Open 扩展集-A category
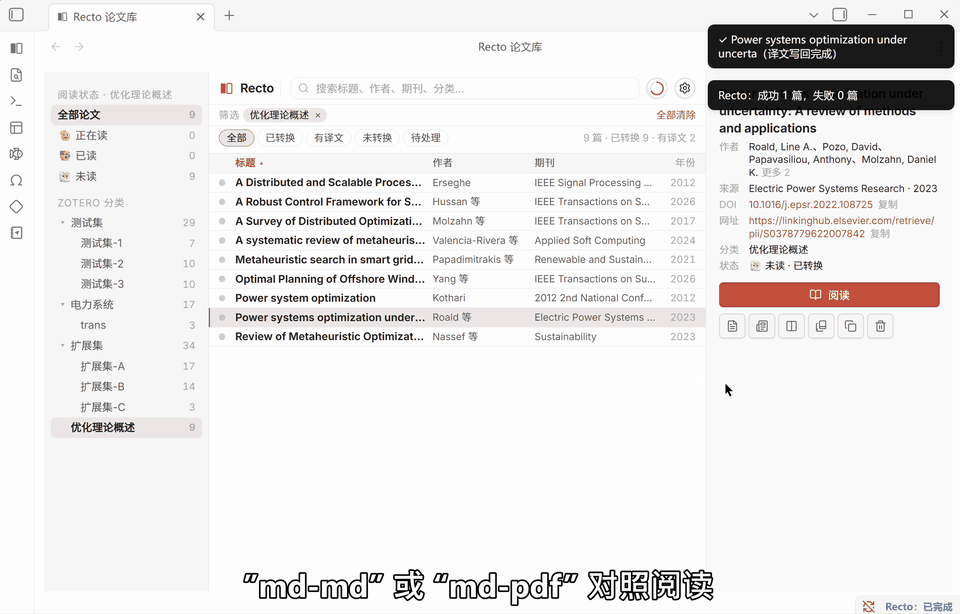This screenshot has height=614, width=960. pos(126,366)
